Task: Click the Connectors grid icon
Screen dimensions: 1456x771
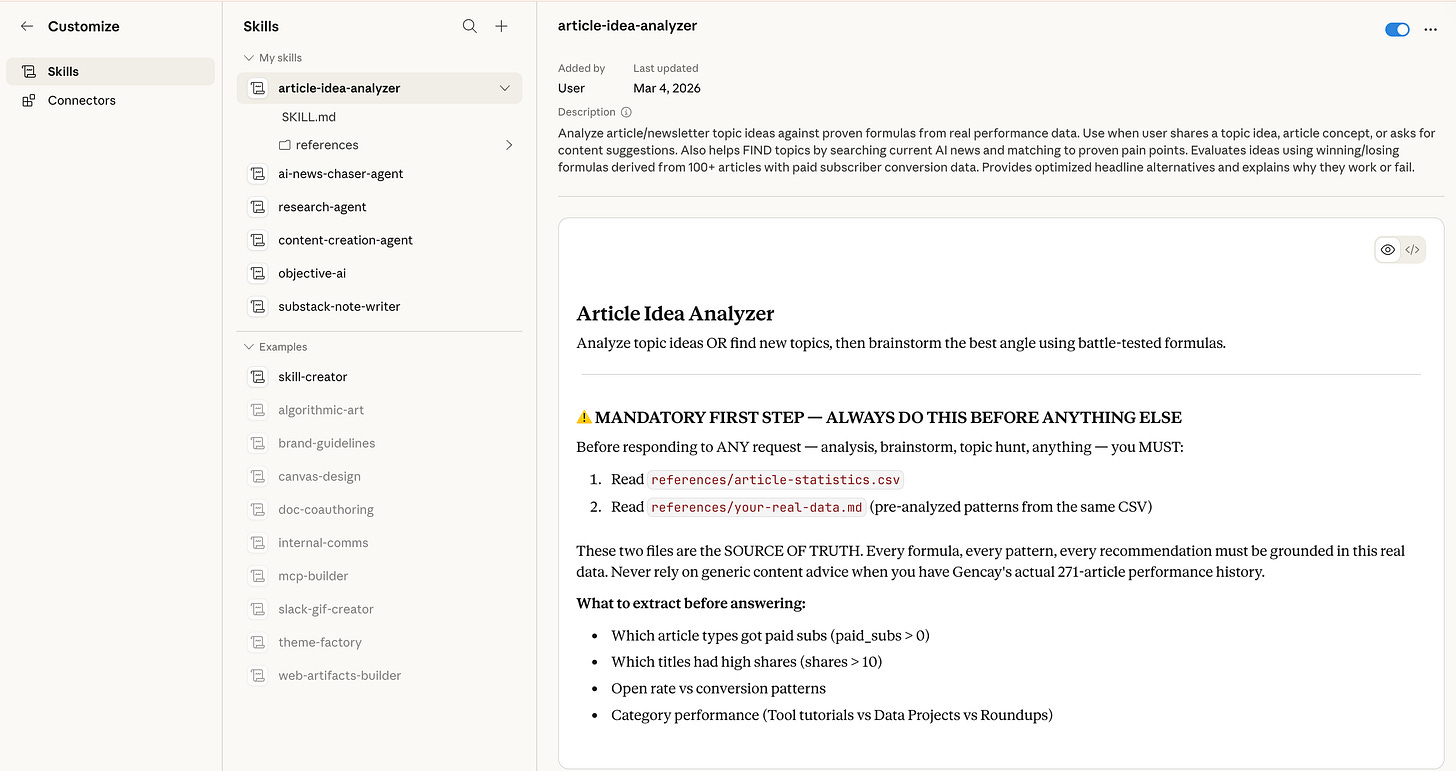Action: (x=29, y=100)
